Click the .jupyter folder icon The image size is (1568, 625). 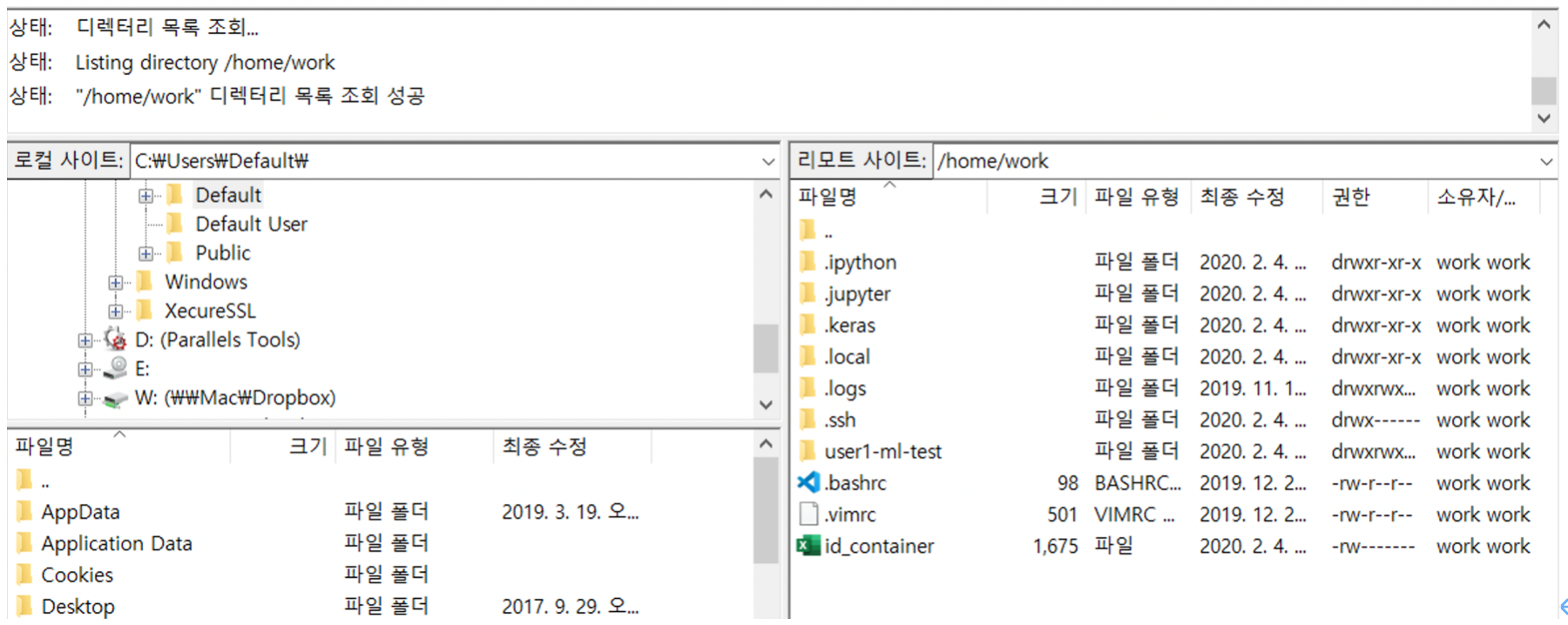[x=808, y=292]
